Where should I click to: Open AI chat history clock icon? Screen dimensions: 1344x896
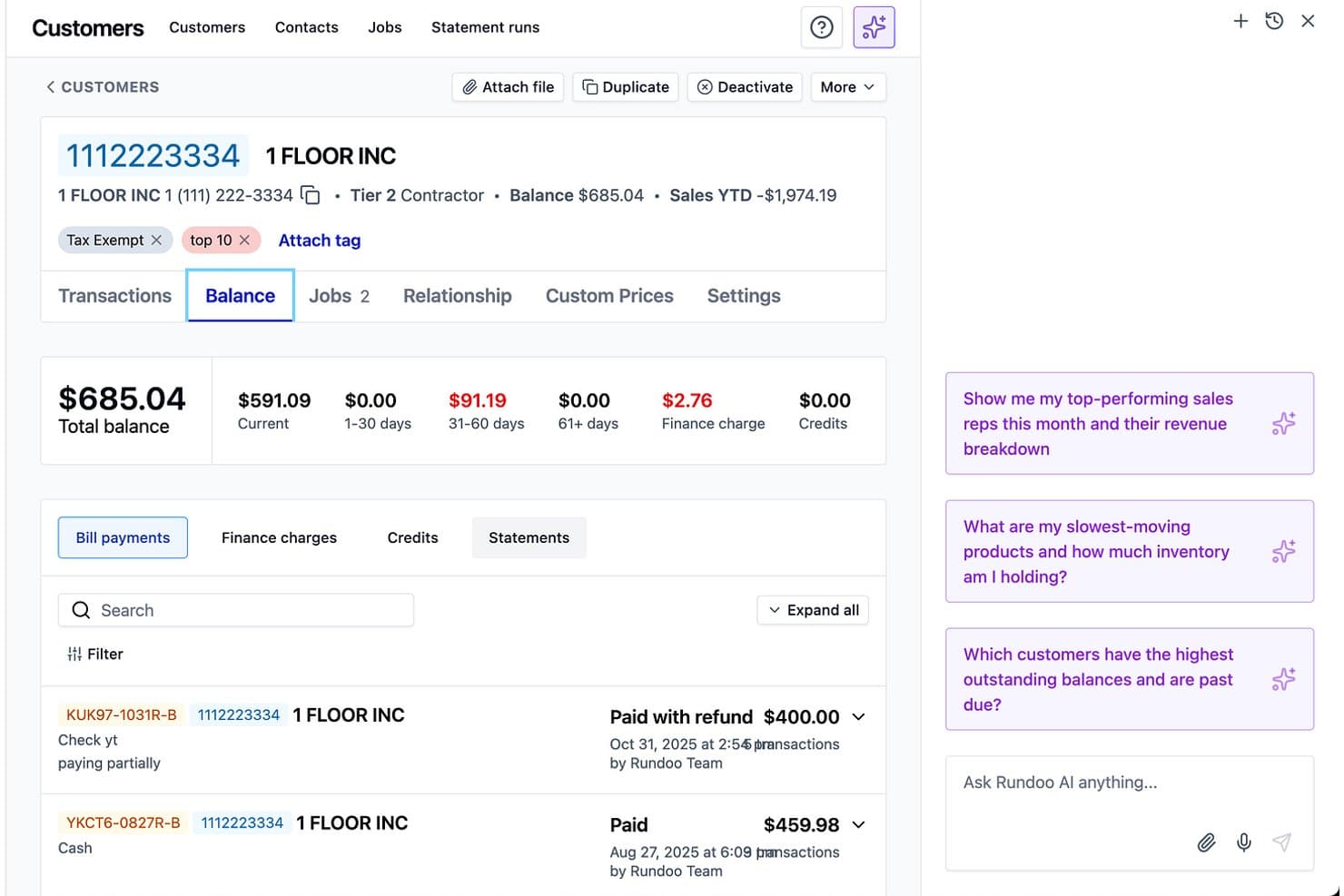[1274, 21]
